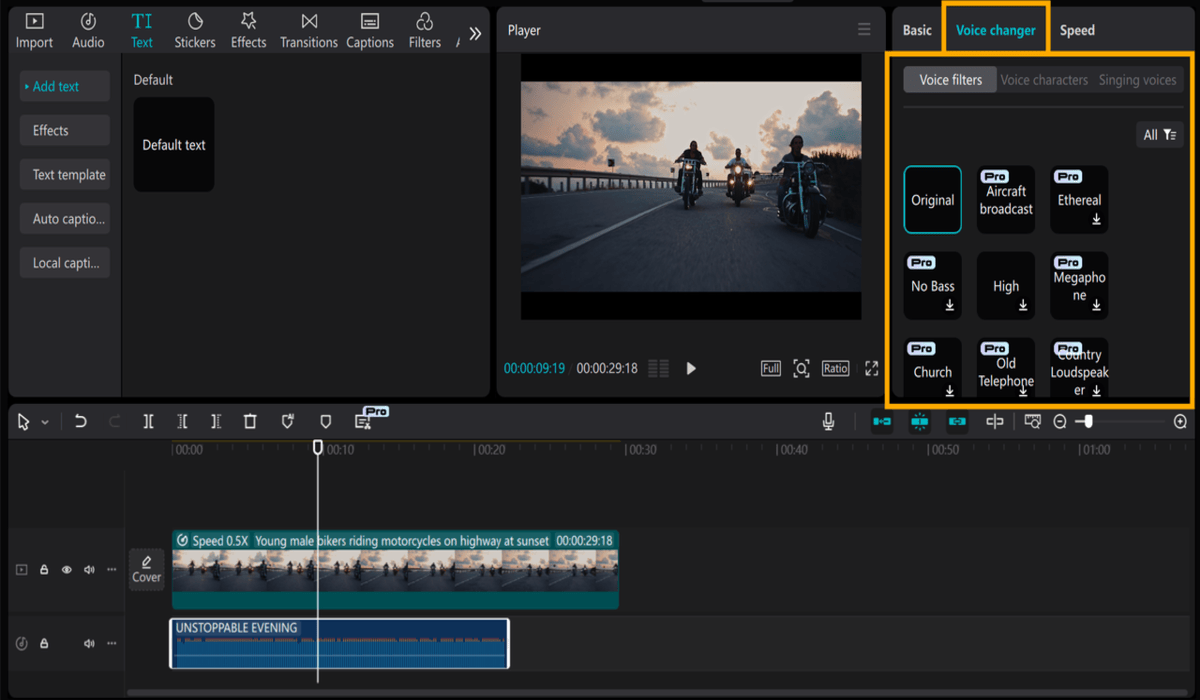
Task: Open the Filters panel
Action: [x=425, y=31]
